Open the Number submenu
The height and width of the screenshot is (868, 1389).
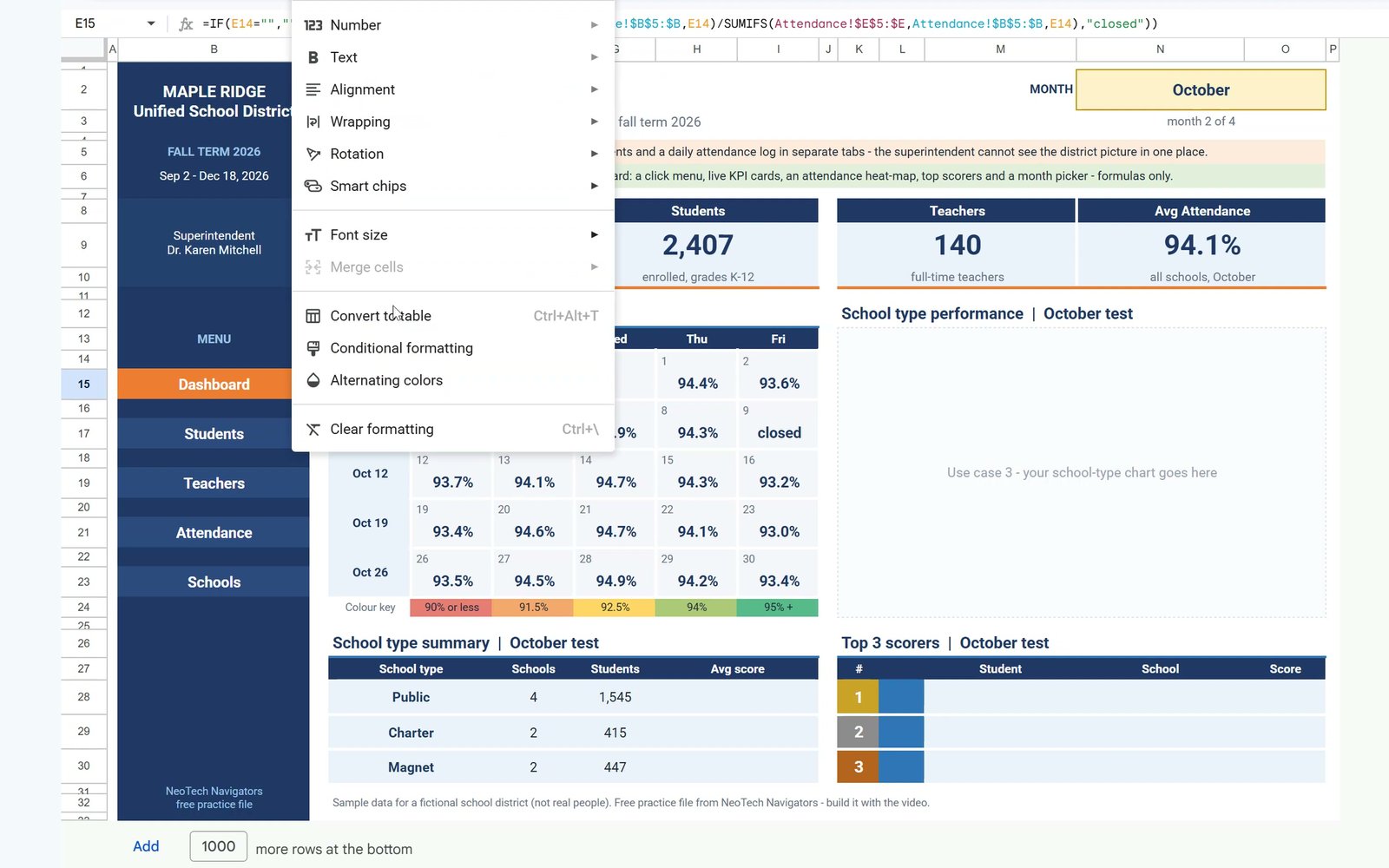452,25
